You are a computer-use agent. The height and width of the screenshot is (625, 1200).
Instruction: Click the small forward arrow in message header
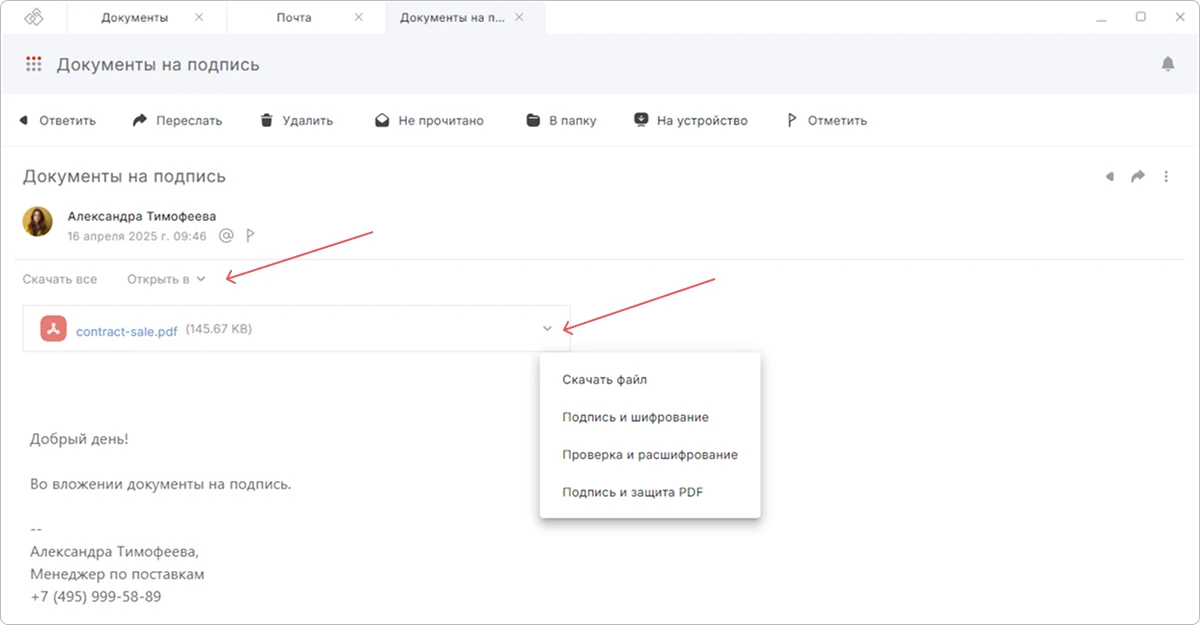[x=1138, y=177]
